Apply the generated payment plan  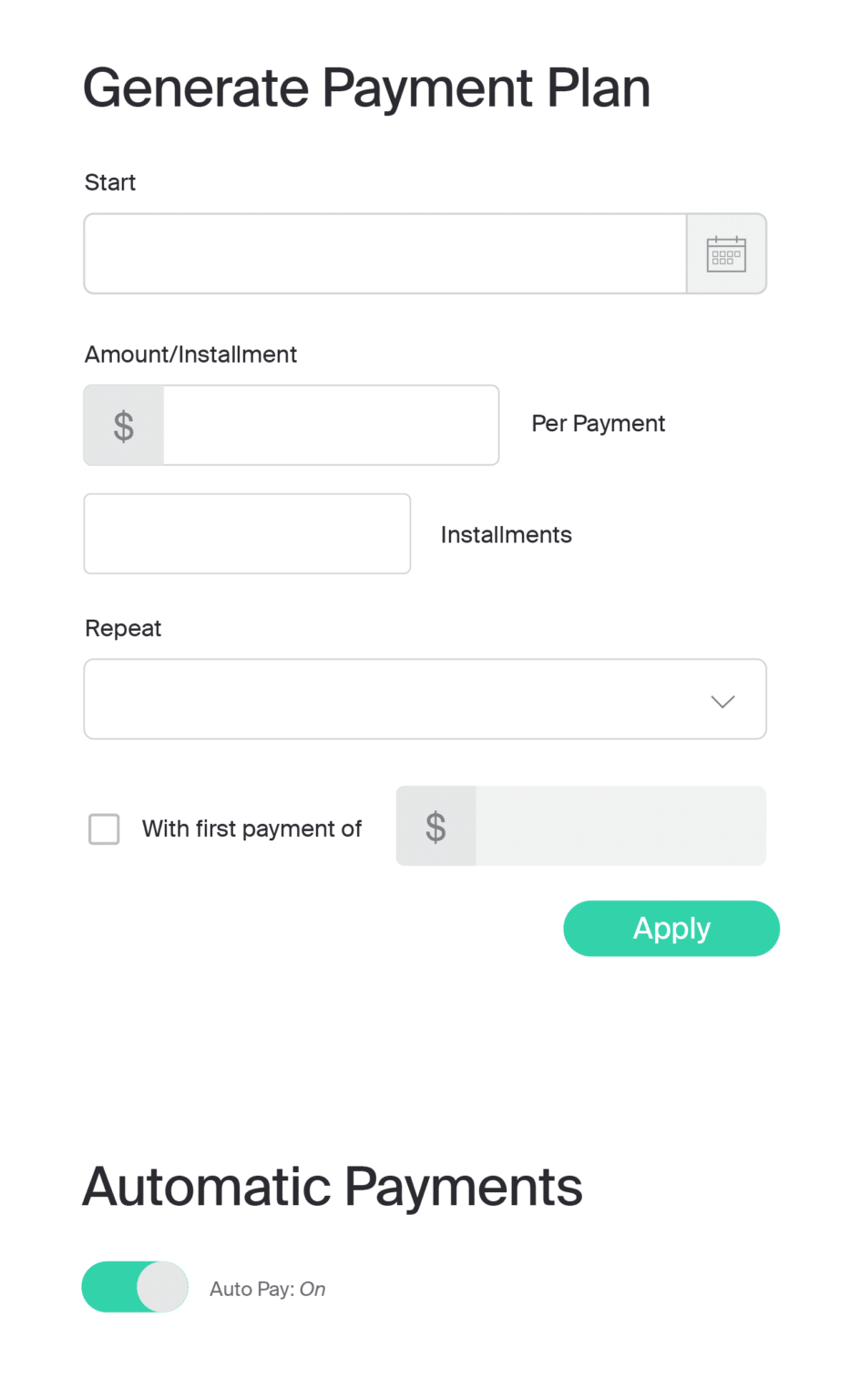click(671, 928)
